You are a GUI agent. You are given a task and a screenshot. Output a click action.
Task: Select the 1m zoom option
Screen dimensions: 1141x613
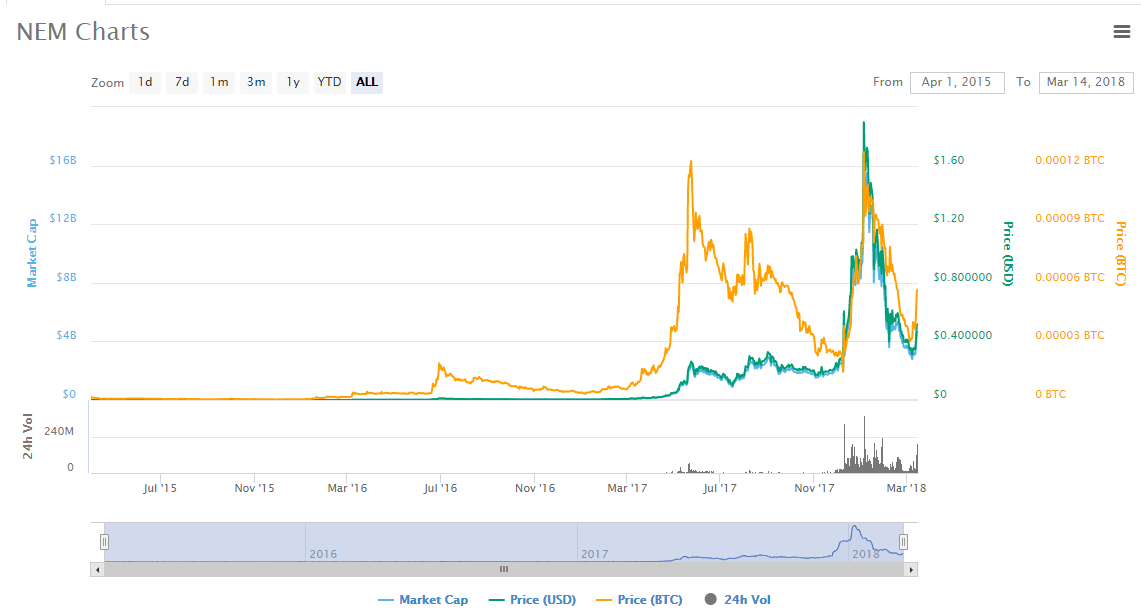click(219, 82)
